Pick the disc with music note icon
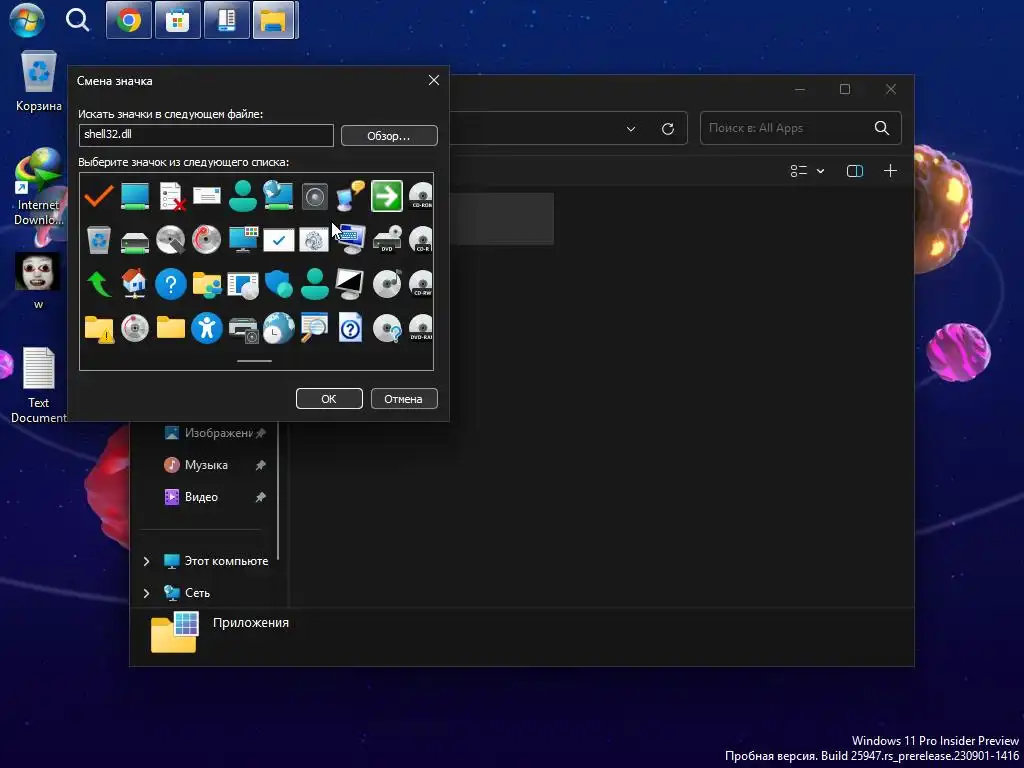The image size is (1024, 768). coord(387,284)
